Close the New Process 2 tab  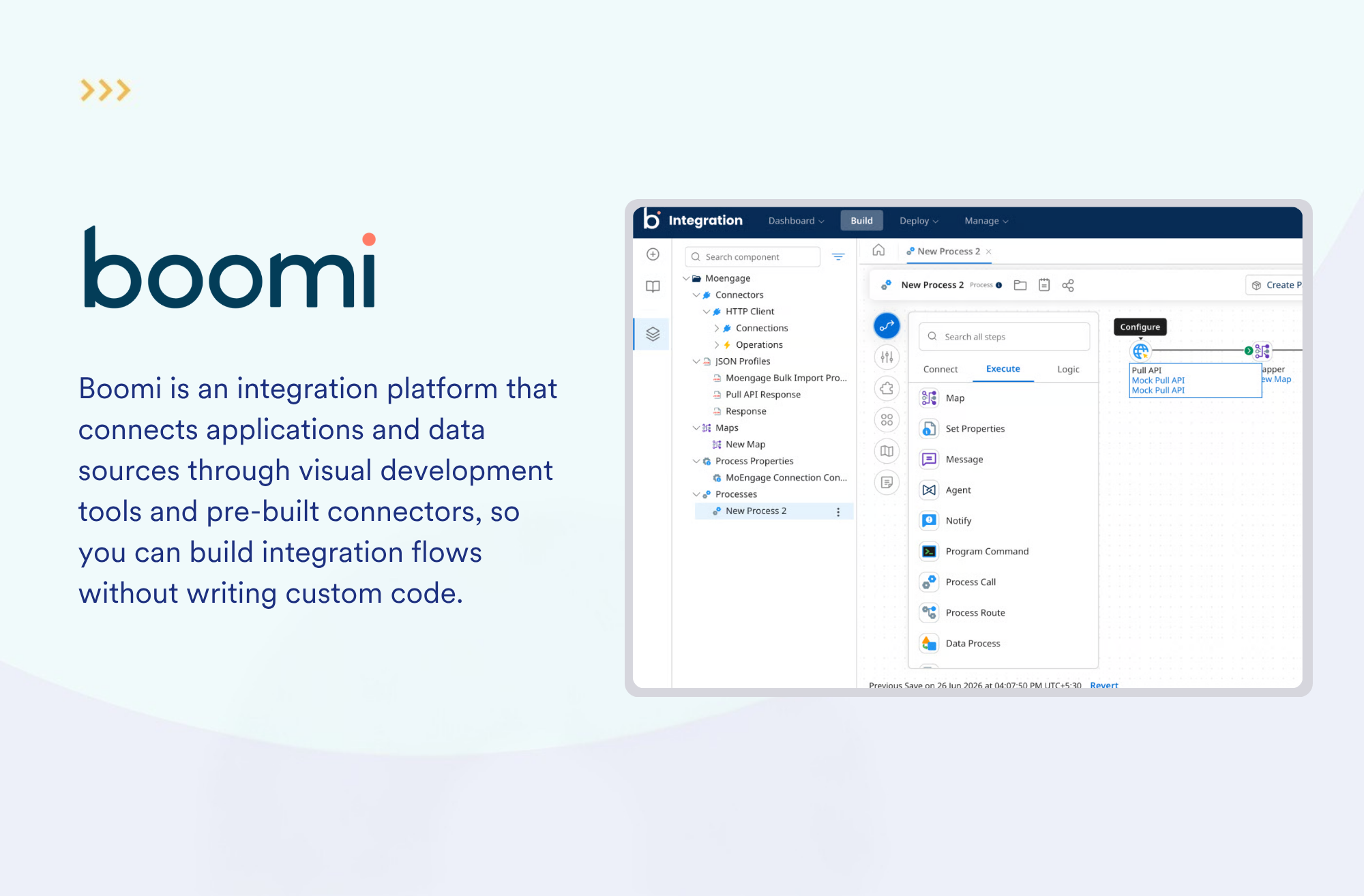(988, 252)
